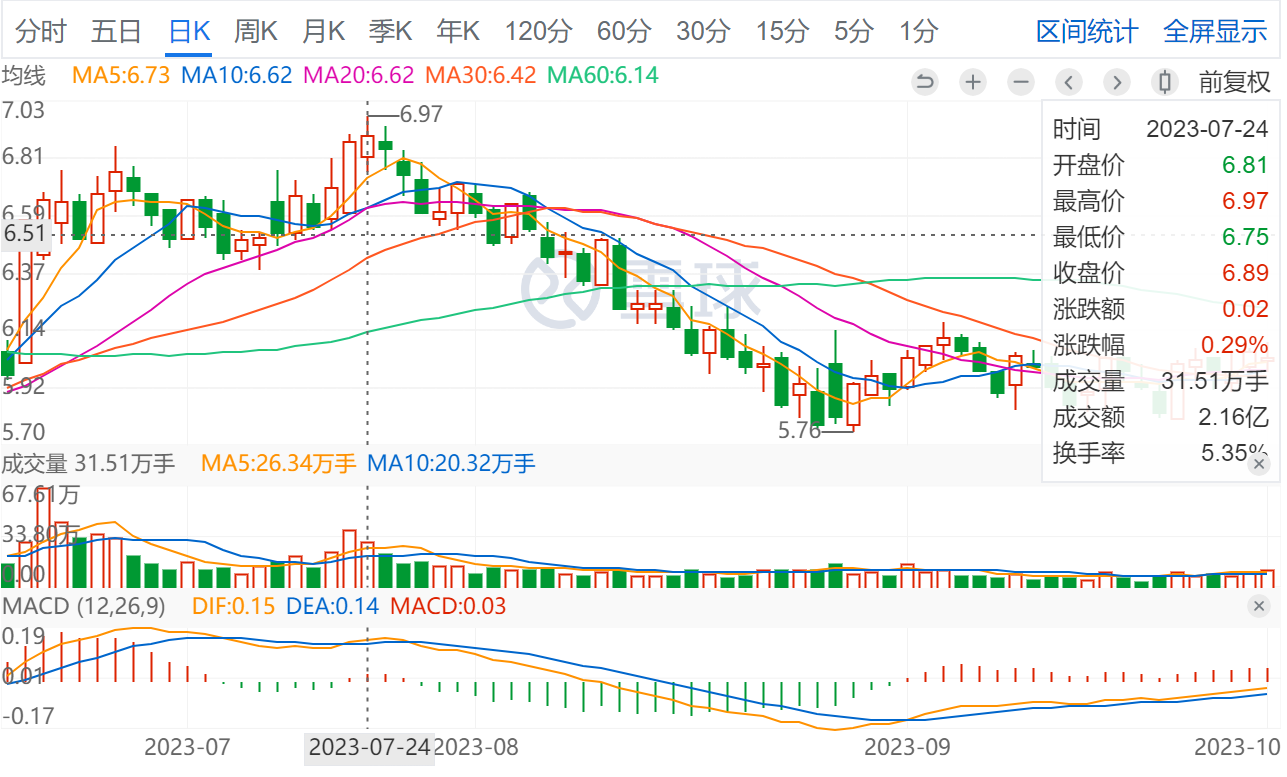Screen dimensions: 1287x777
Task: Select the 60分 interval tab
Action: click(624, 31)
